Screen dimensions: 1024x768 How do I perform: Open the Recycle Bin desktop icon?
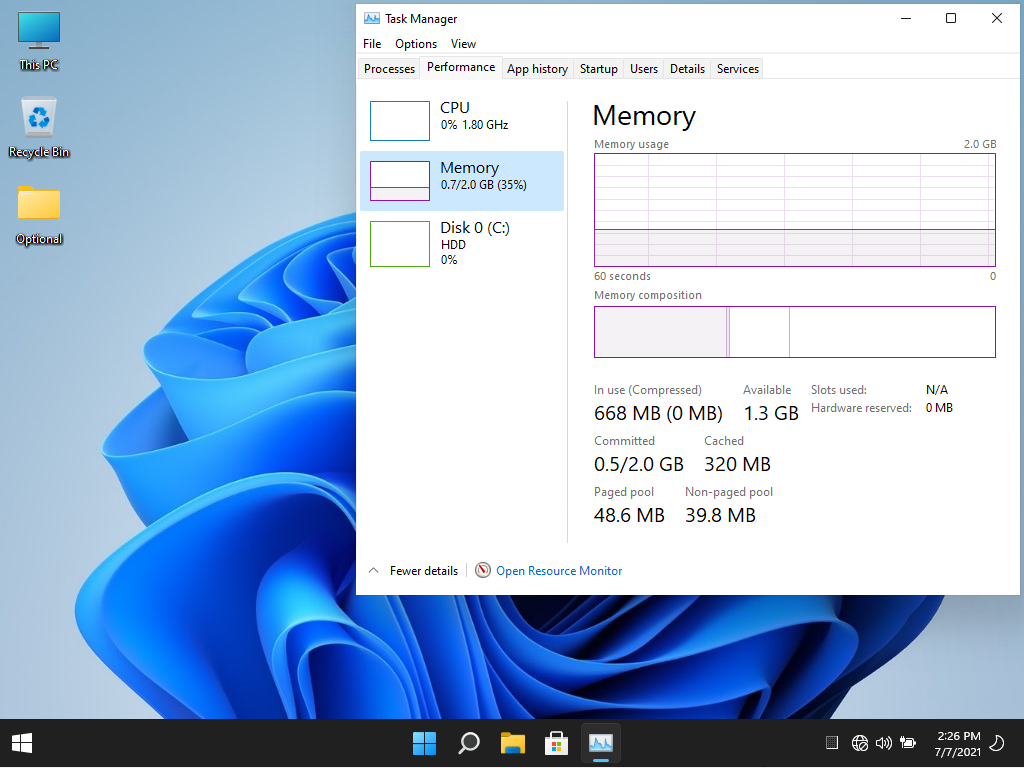pyautogui.click(x=39, y=128)
